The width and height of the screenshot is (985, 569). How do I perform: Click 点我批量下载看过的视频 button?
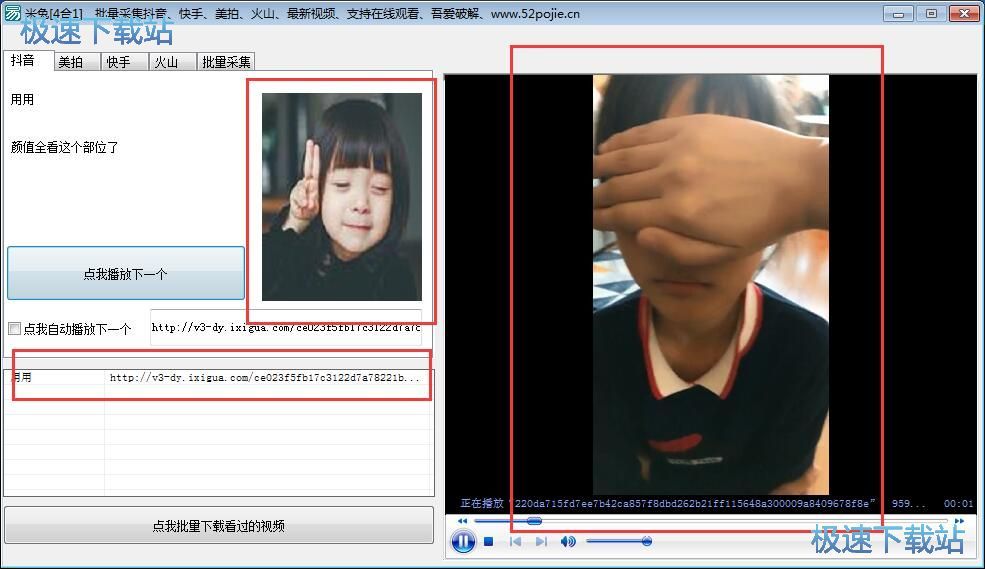[x=219, y=526]
